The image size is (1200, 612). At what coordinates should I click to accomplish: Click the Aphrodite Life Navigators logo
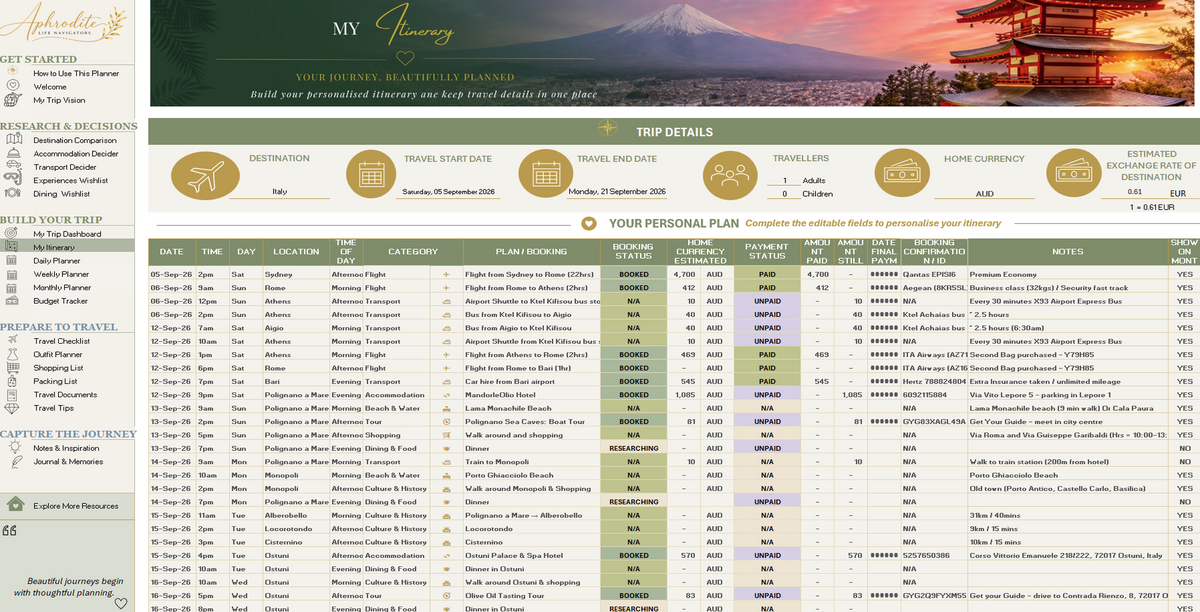coord(66,24)
